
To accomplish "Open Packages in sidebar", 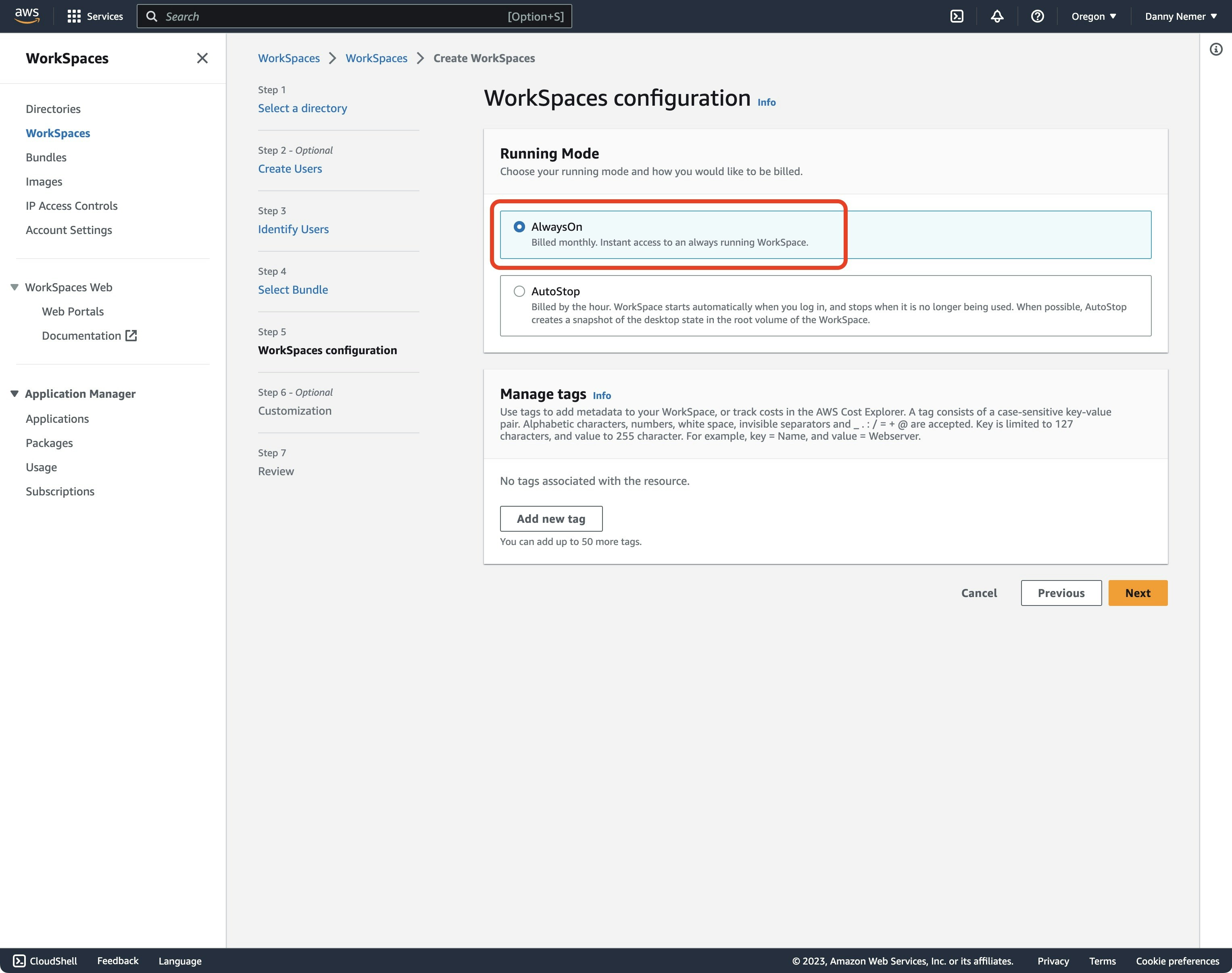I will [x=49, y=443].
